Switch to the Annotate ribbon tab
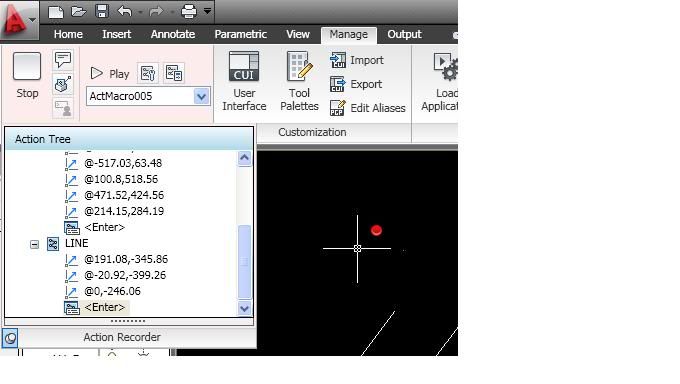 pos(173,34)
